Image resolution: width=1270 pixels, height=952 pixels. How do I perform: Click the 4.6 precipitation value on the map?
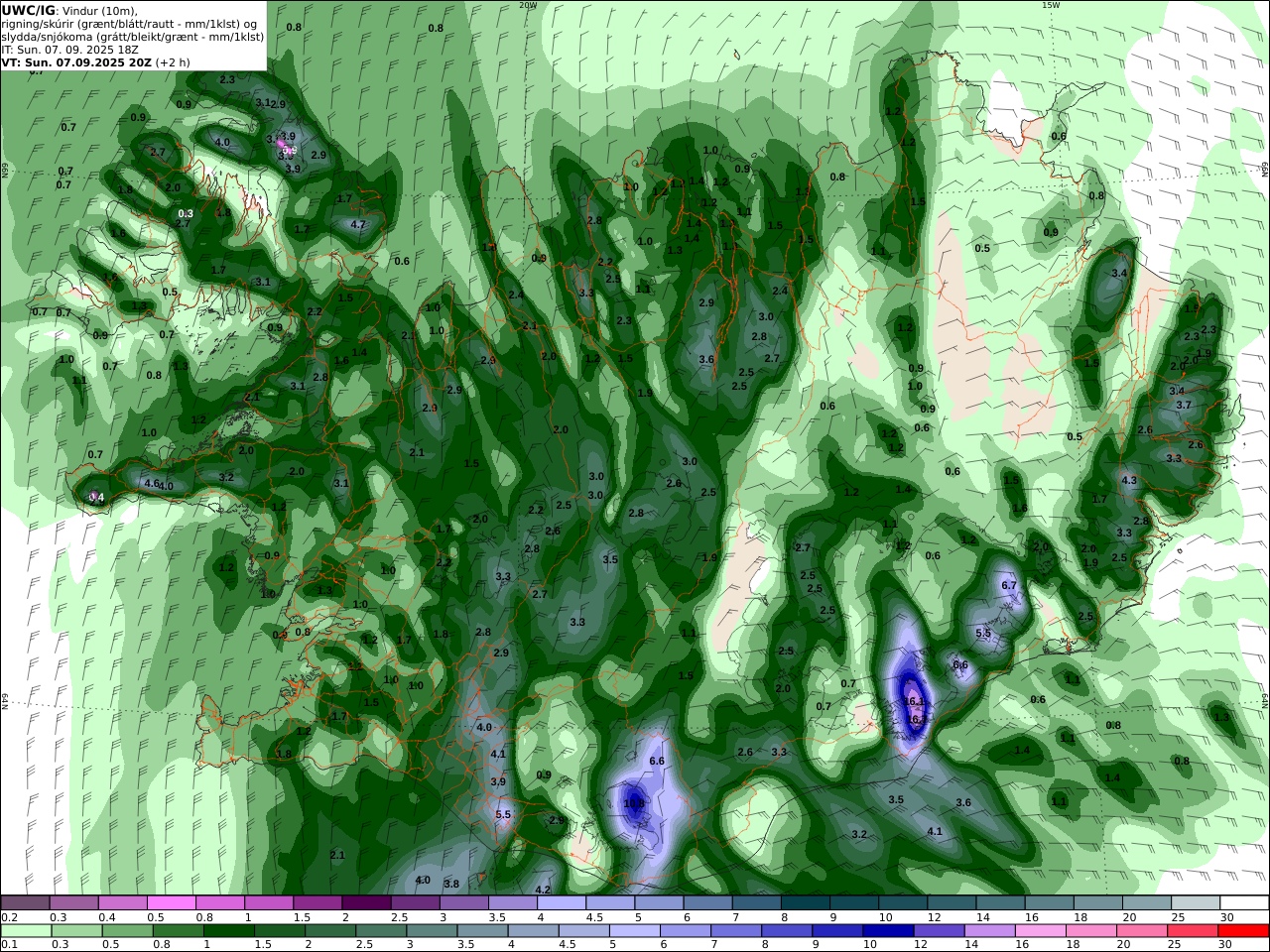pyautogui.click(x=152, y=483)
